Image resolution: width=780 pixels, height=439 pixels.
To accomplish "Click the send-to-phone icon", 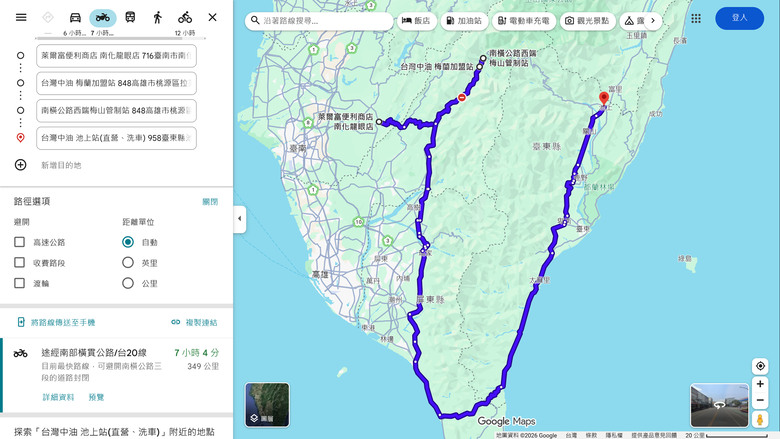I will pos(21,322).
